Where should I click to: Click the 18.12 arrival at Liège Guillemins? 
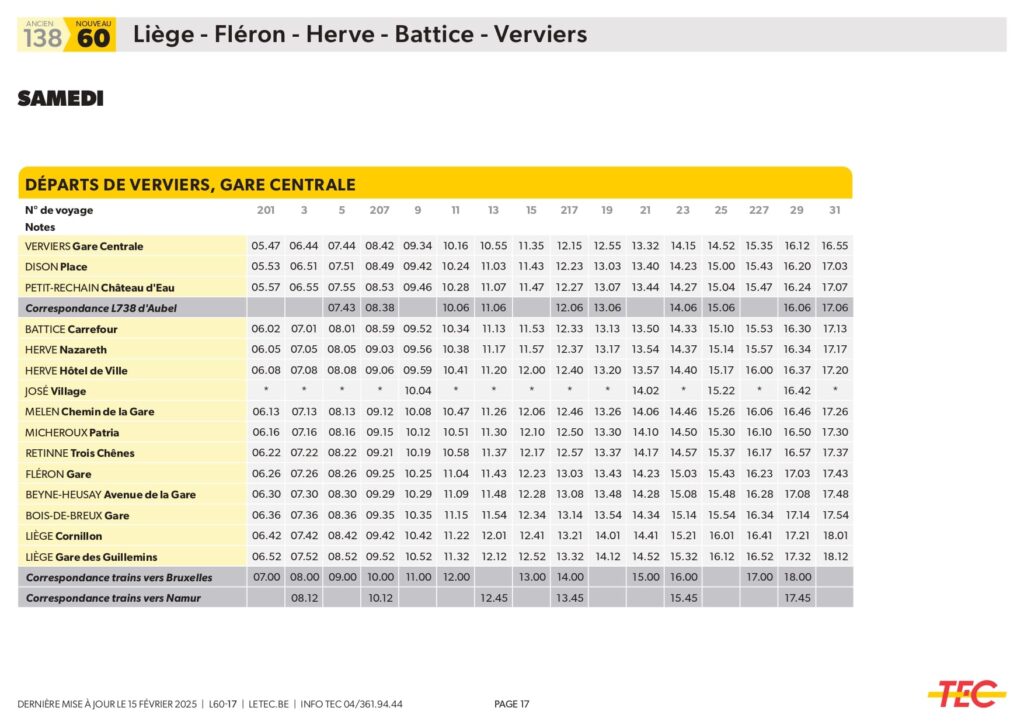(x=835, y=557)
